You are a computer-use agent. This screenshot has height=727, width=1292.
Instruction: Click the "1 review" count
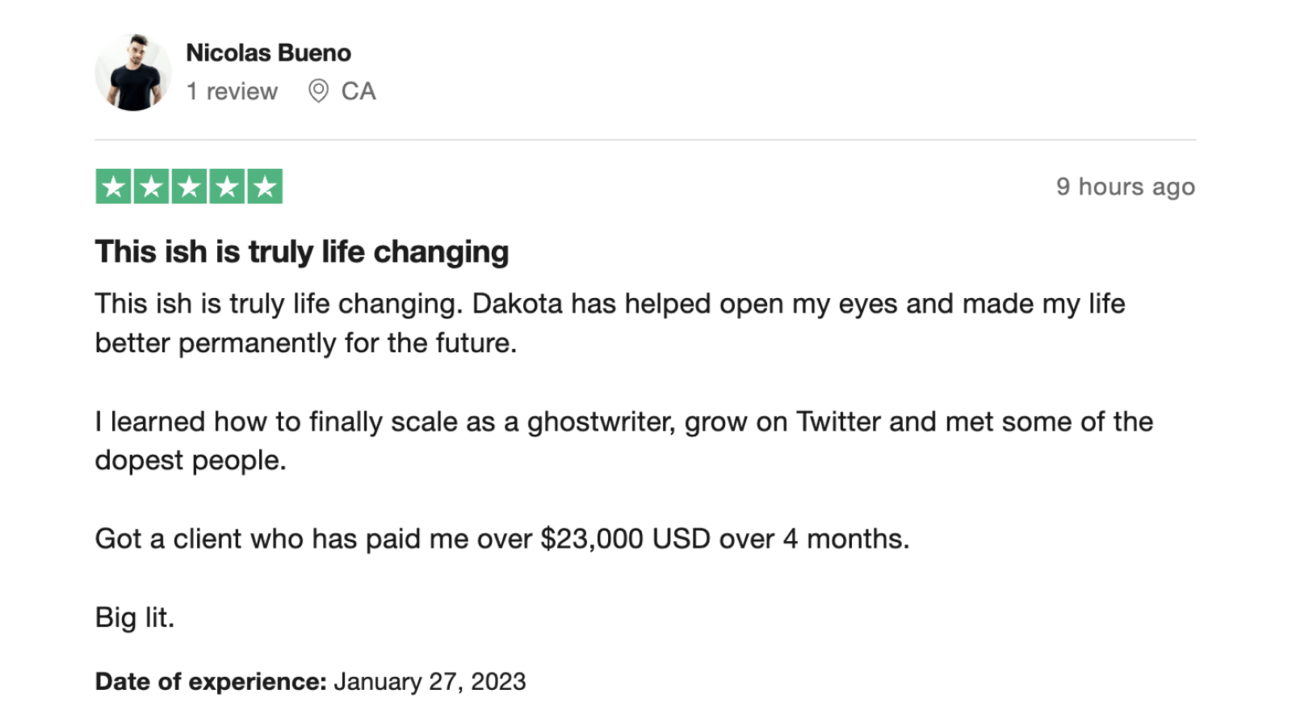click(232, 92)
